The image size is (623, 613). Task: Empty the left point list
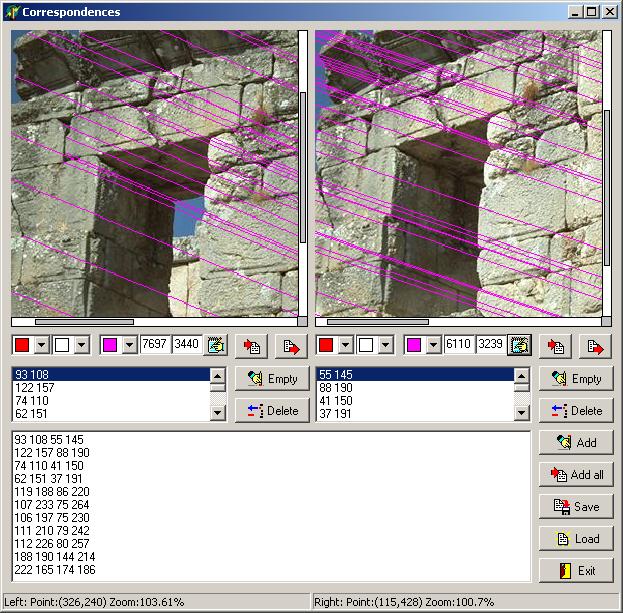tap(272, 379)
